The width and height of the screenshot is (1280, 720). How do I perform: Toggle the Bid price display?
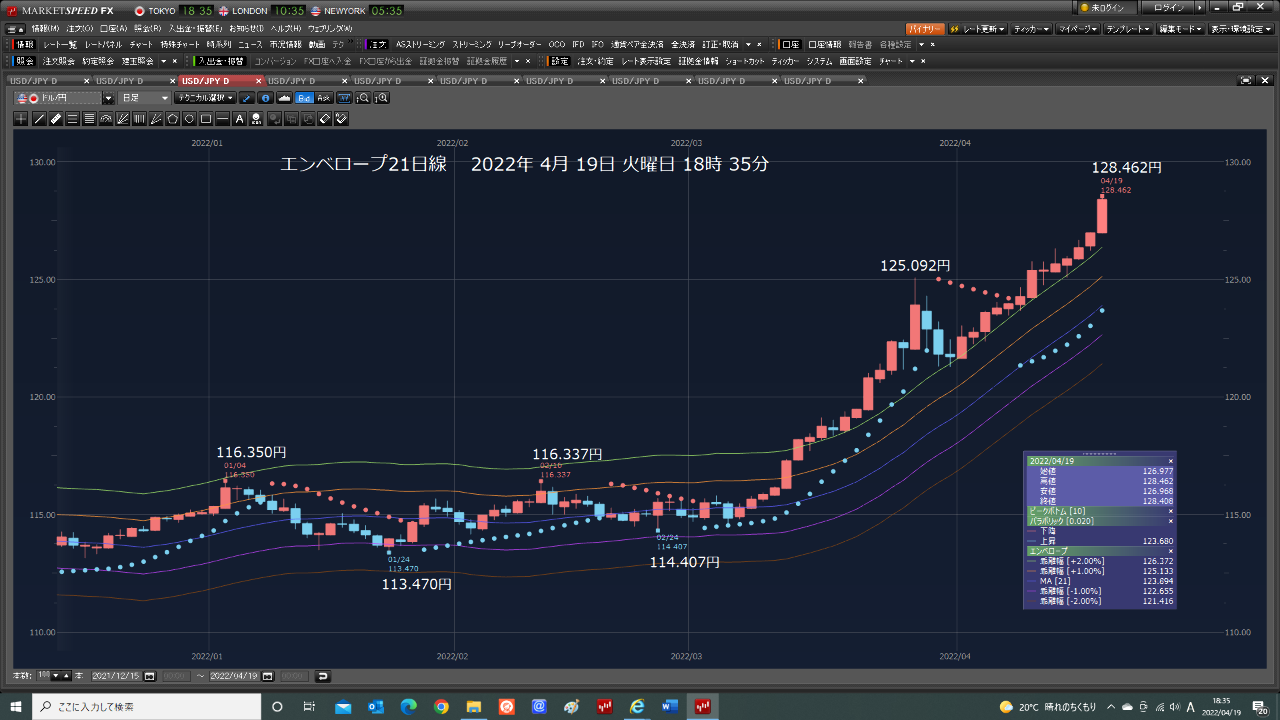point(304,98)
